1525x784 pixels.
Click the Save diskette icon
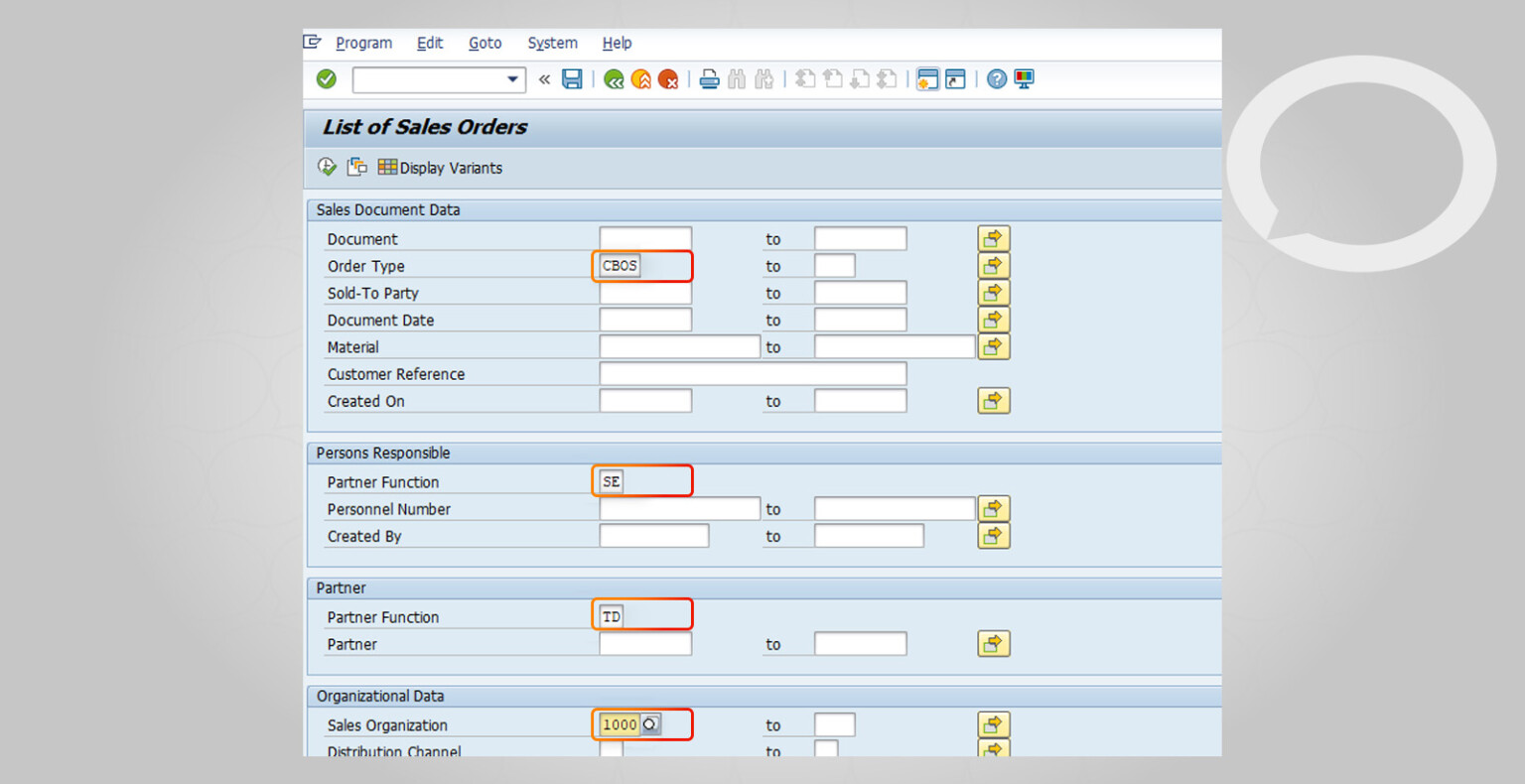tap(572, 79)
